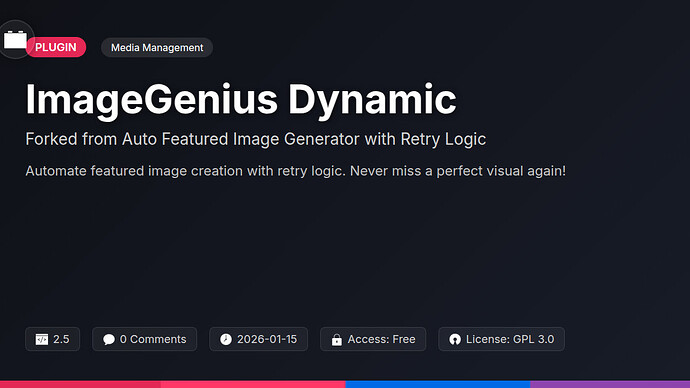Click the license logo icon
Image resolution: width=690 pixels, height=388 pixels.
pos(455,339)
